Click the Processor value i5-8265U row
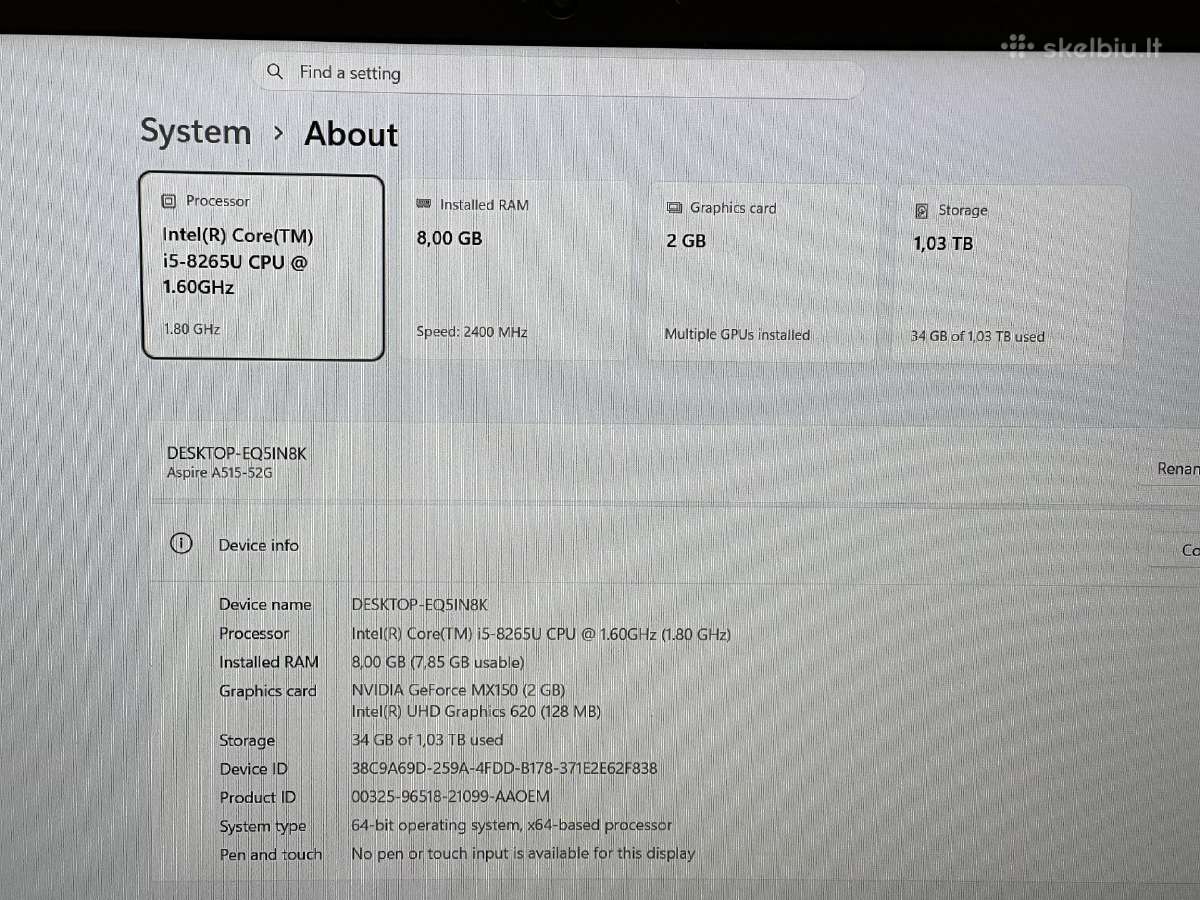This screenshot has height=900, width=1200. pyautogui.click(x=541, y=634)
